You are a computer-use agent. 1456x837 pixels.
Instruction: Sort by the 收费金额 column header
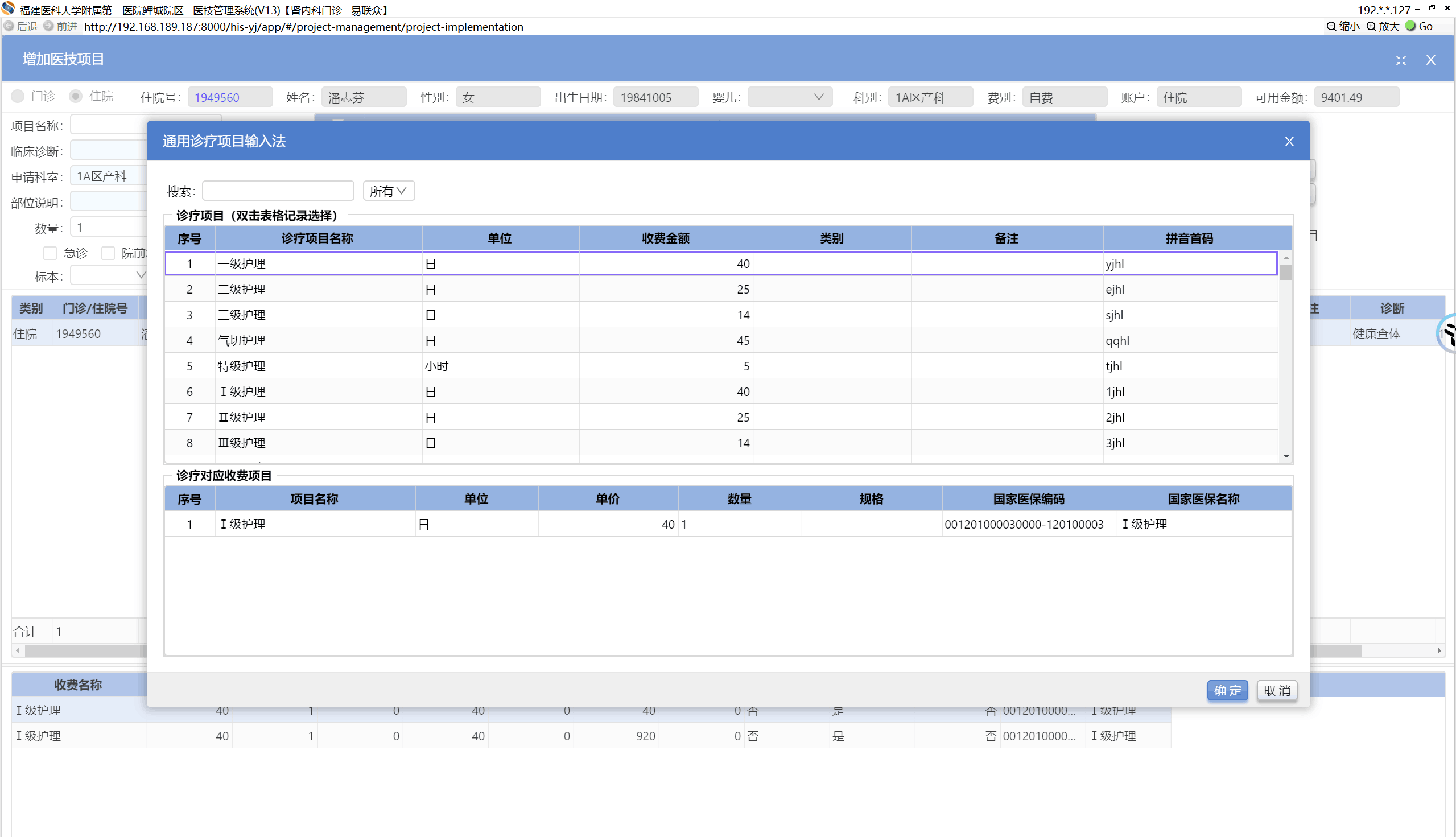(x=666, y=238)
